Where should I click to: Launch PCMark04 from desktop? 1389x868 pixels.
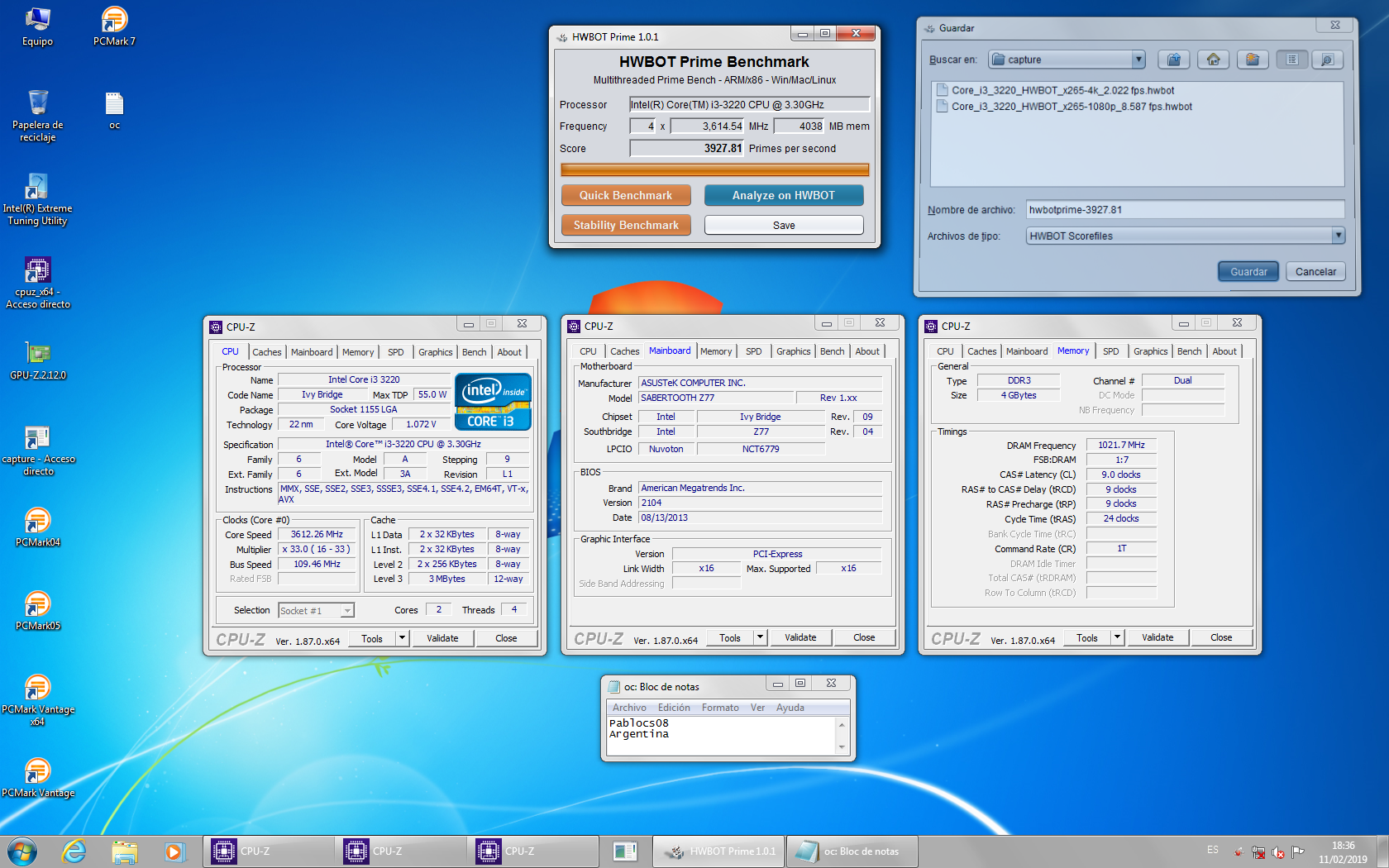[x=37, y=527]
